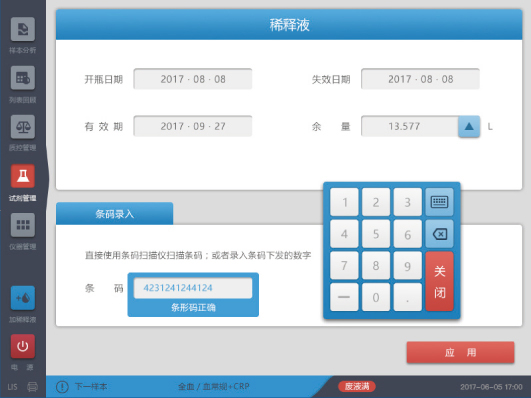The width and height of the screenshot is (531, 398).
Task: Tap the keypad digit 7
Action: pyautogui.click(x=344, y=266)
